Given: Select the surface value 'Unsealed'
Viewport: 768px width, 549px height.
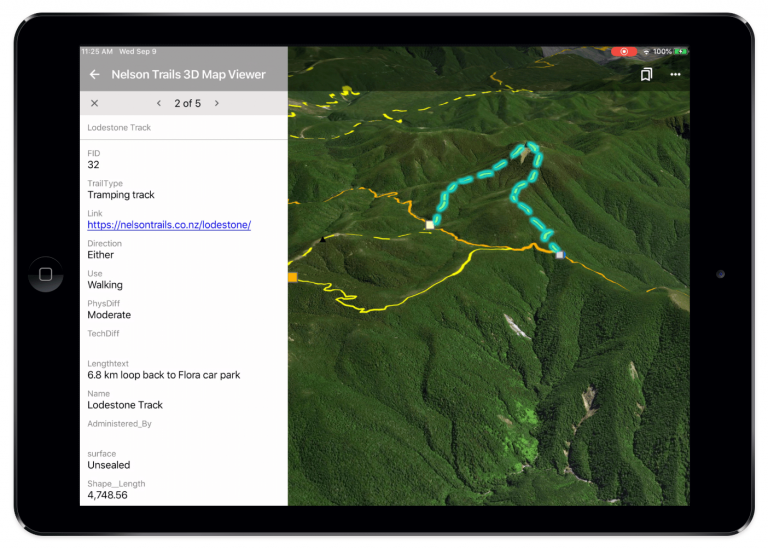Looking at the screenshot, I should 109,465.
